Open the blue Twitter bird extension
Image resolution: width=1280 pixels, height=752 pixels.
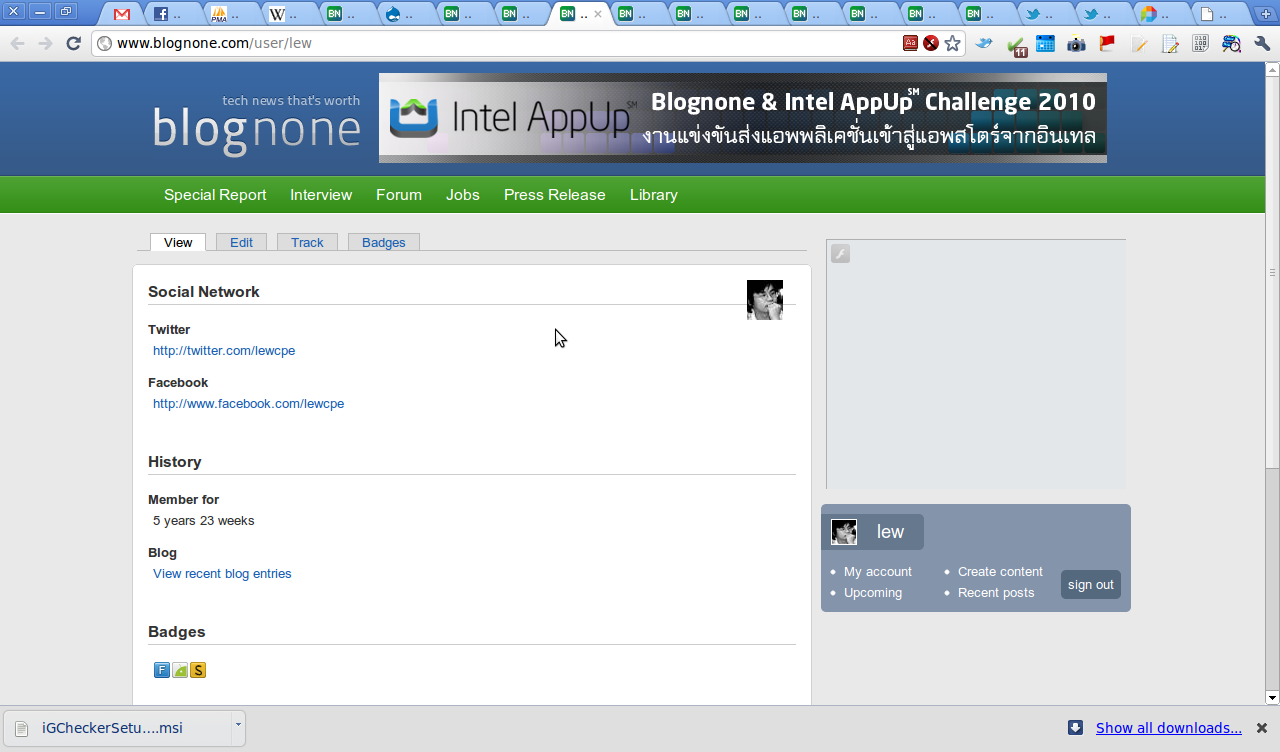tap(985, 43)
